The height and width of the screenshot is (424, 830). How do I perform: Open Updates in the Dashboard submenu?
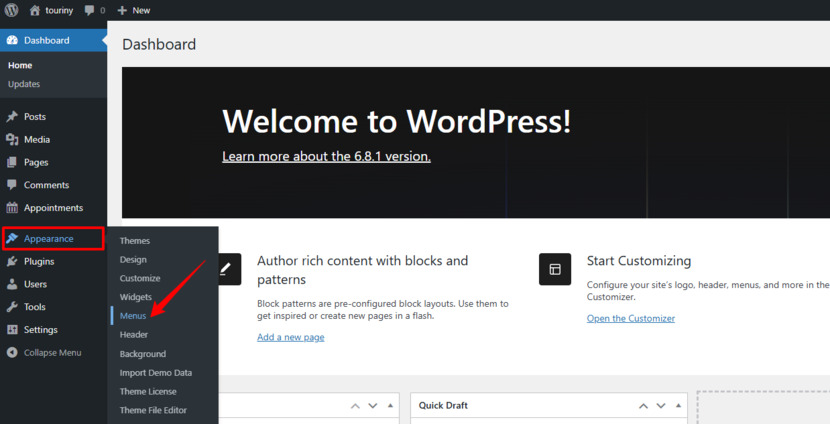[24, 84]
